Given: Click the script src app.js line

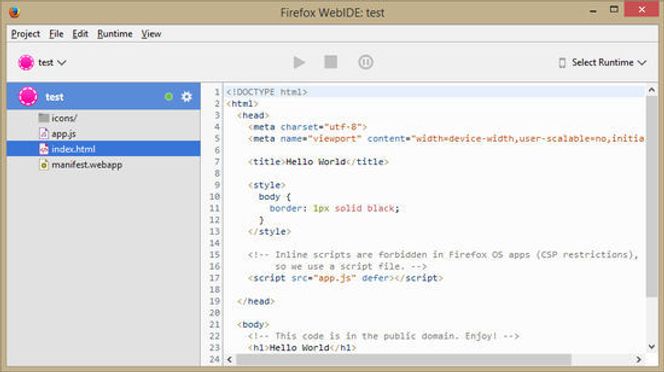Looking at the screenshot, I should click(346, 278).
